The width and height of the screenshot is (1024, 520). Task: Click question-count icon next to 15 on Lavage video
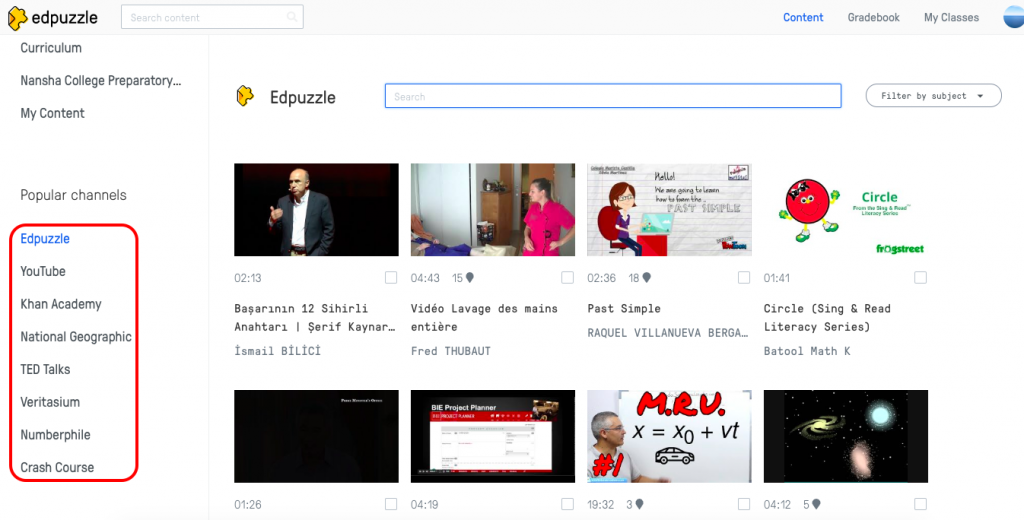470,278
